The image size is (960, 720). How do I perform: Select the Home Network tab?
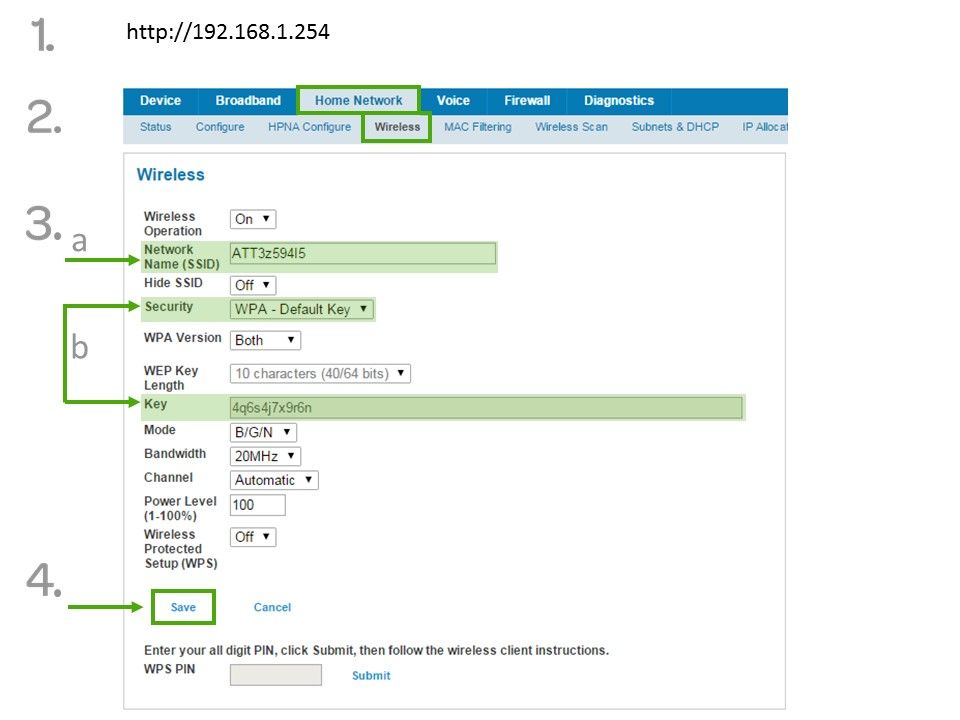click(358, 101)
